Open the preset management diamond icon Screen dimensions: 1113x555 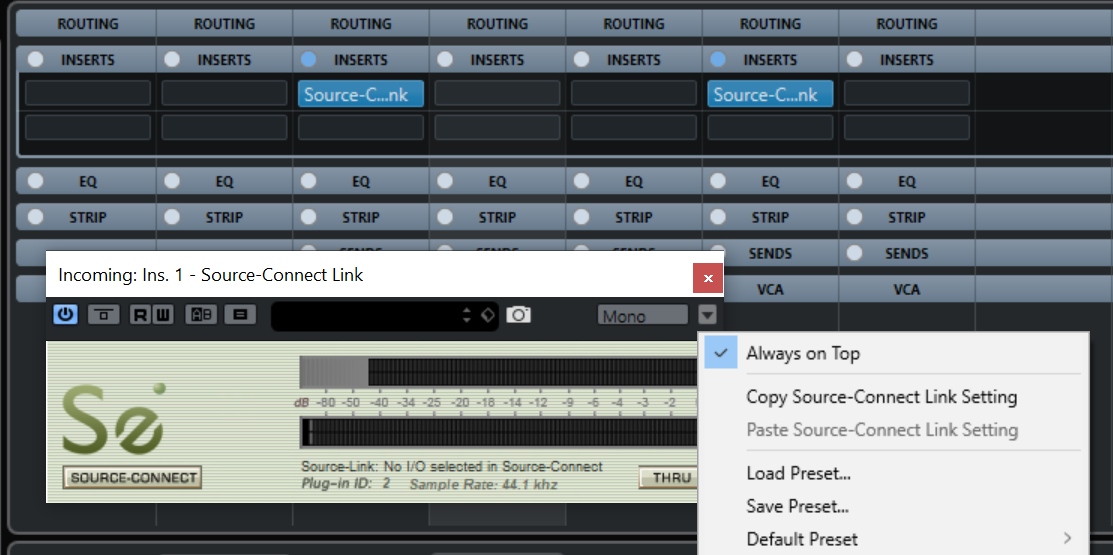pos(488,315)
